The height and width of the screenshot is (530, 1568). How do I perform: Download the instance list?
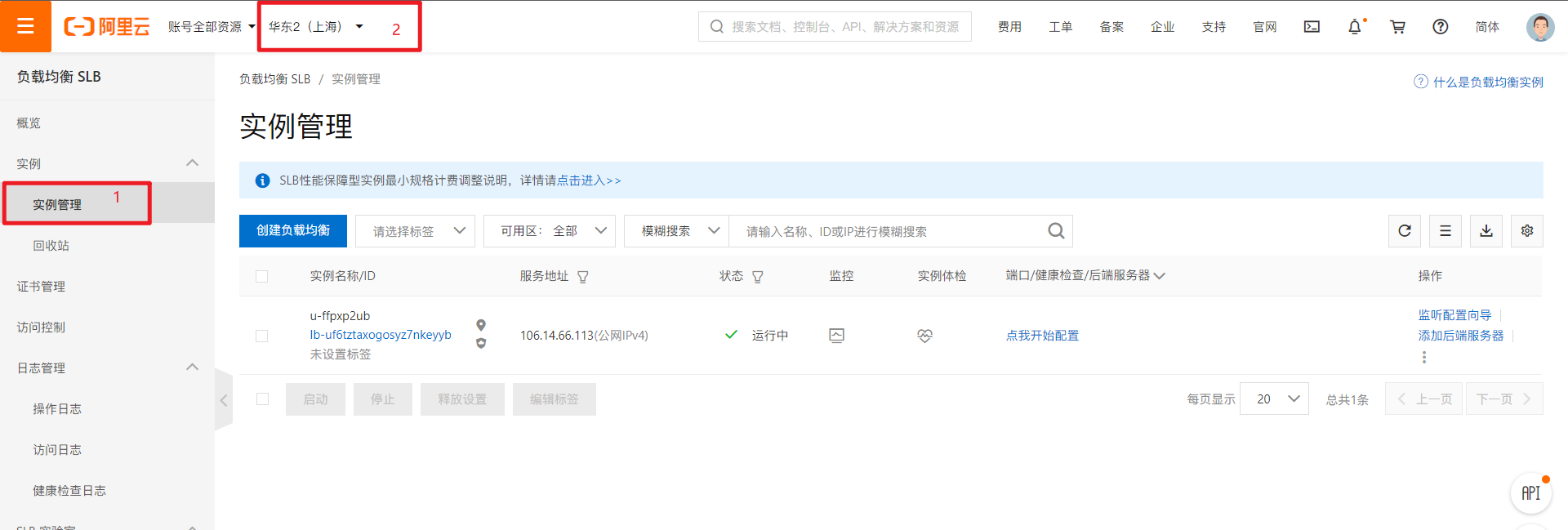tap(1486, 231)
